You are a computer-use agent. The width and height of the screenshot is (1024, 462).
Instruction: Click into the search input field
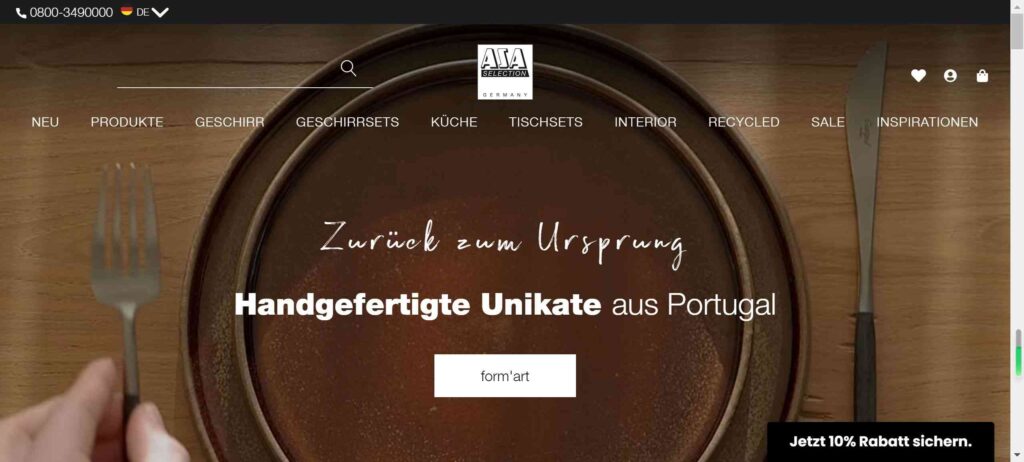pyautogui.click(x=229, y=69)
